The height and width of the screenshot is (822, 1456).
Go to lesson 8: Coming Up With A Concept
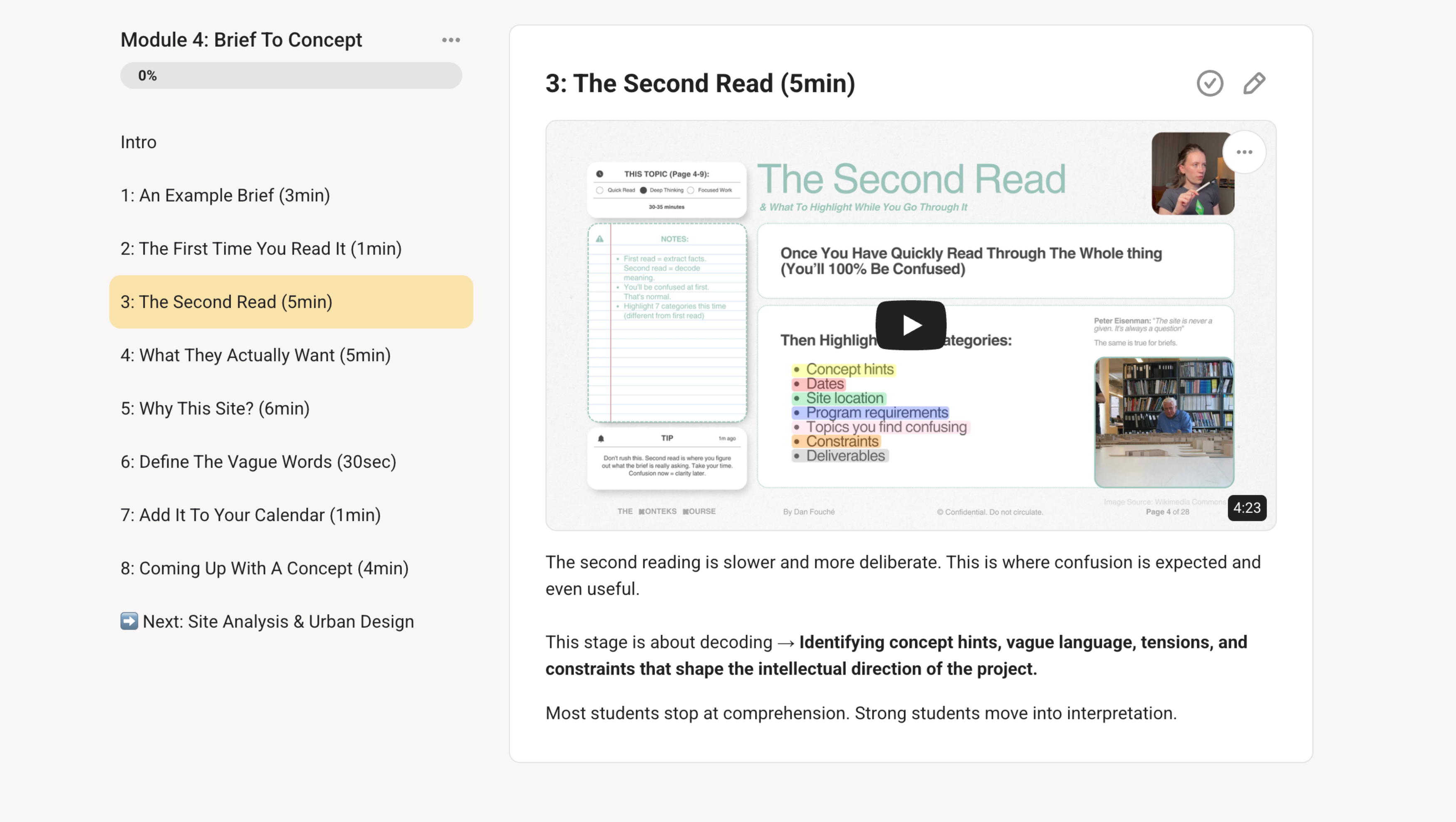[264, 568]
